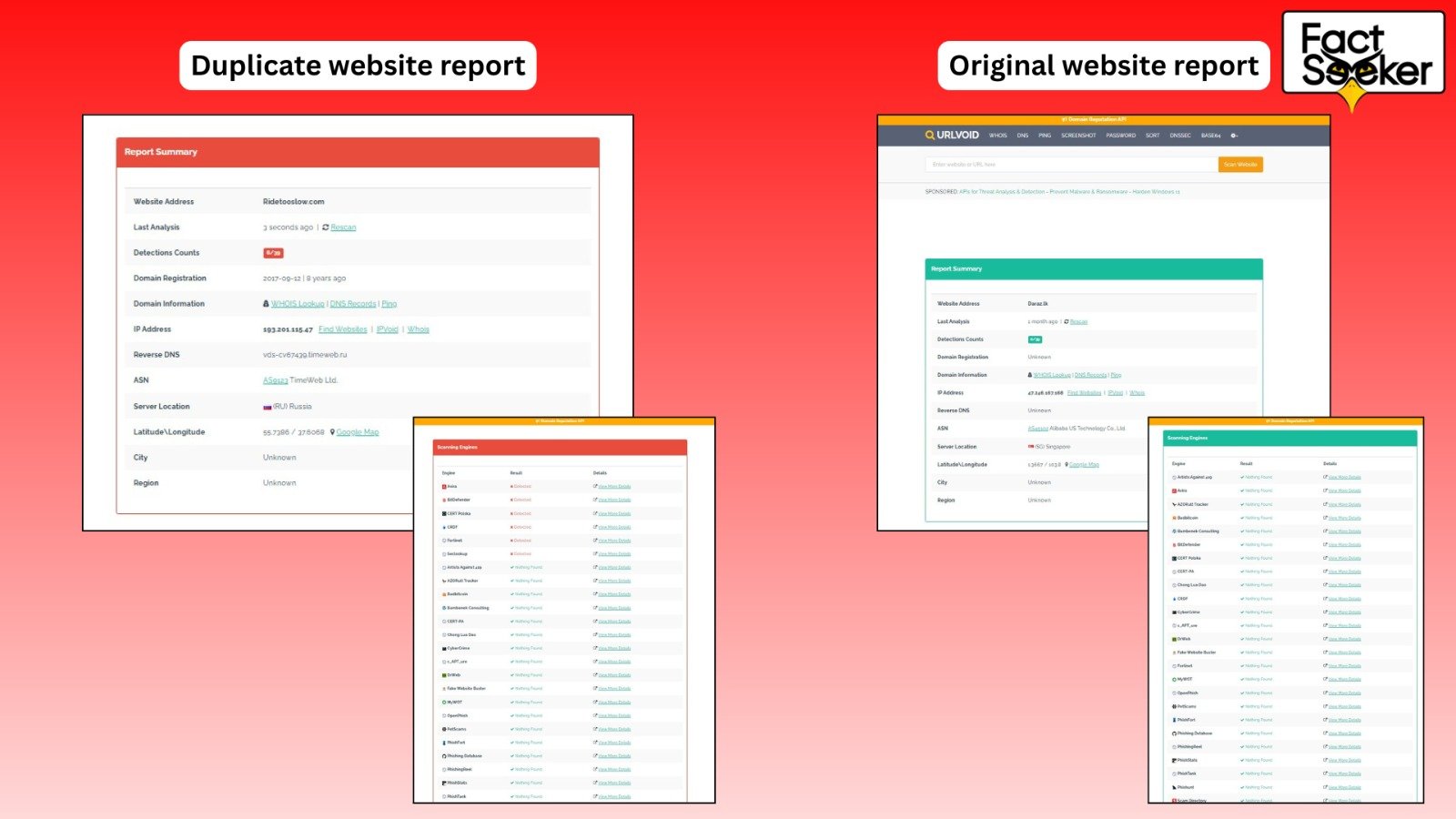Open View More Details for OpenPhish, original report
1456x819 pixels.
1345,693
